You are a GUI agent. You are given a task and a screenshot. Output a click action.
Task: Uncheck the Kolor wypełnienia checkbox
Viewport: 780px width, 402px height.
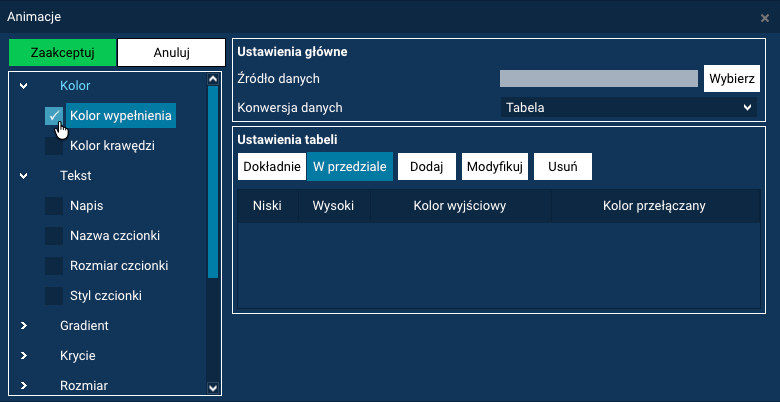[x=55, y=116]
